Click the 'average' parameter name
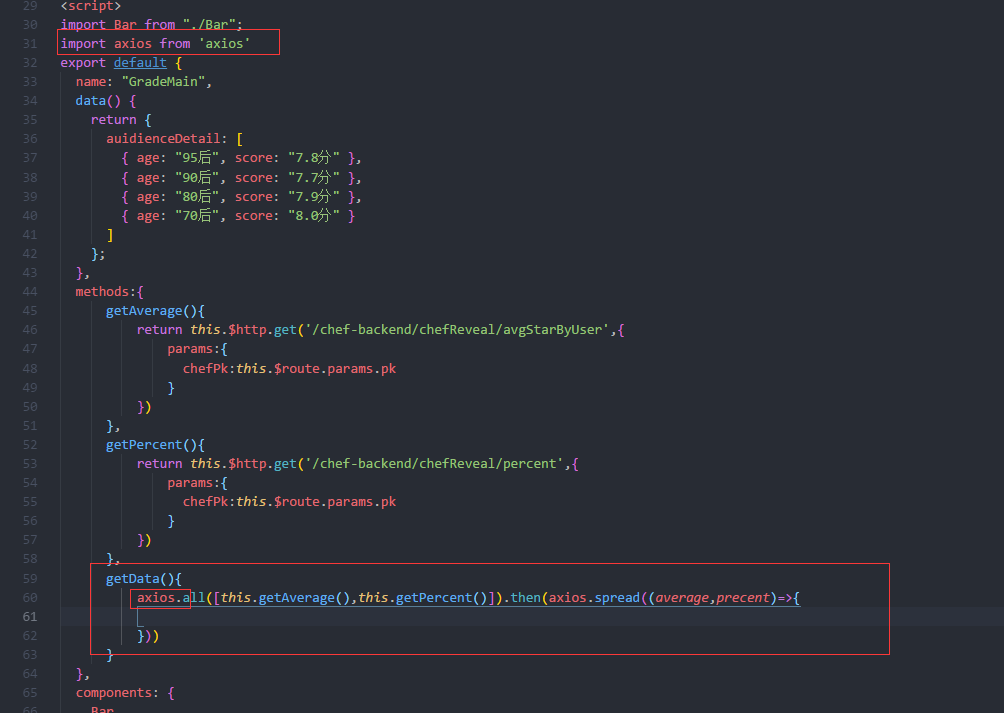Screen dimensions: 1004x713 point(682,598)
